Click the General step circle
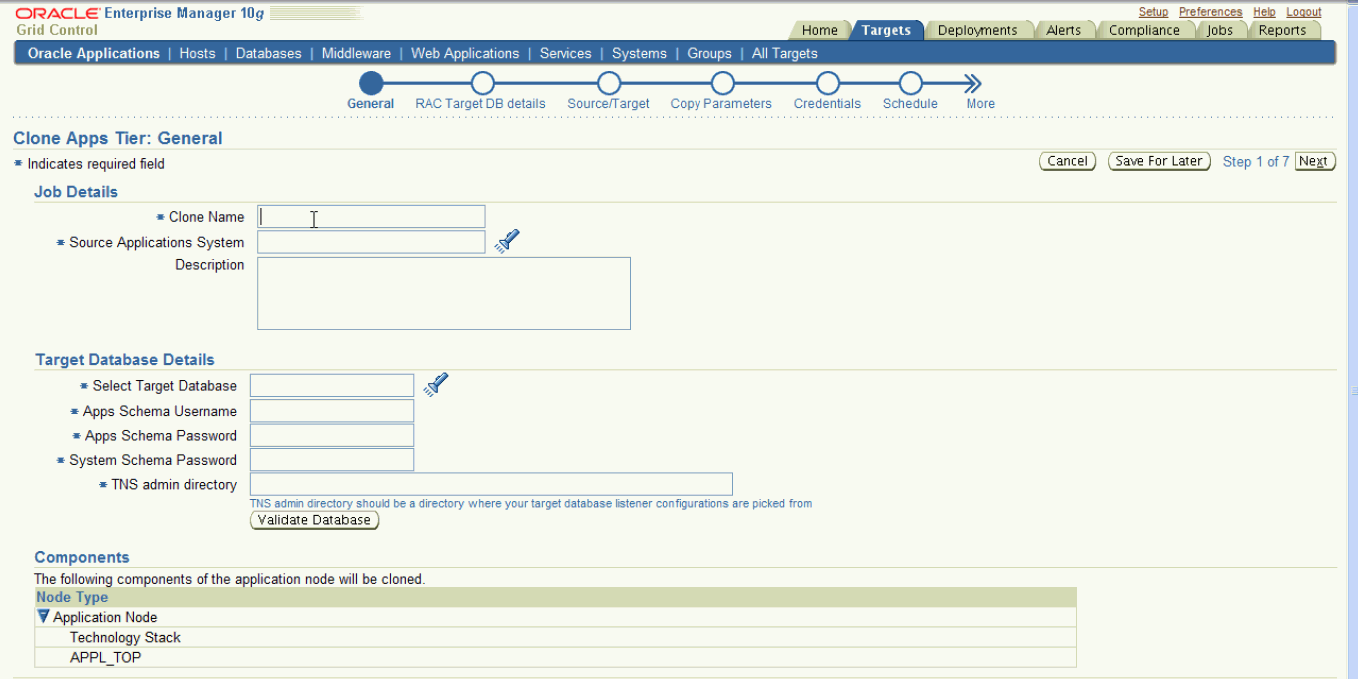1358x679 pixels. (x=371, y=84)
